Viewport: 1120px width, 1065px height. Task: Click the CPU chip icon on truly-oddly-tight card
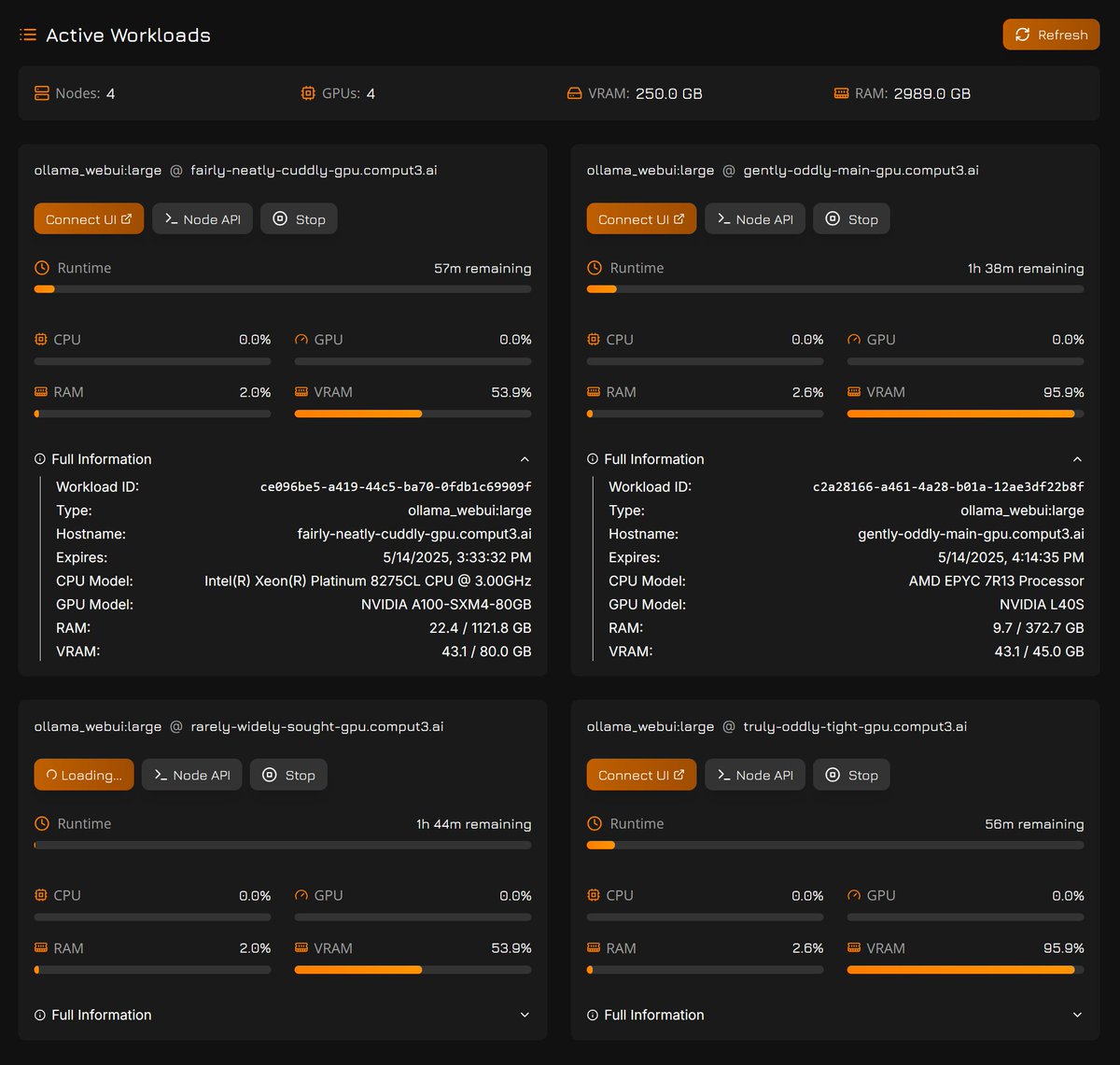click(595, 894)
